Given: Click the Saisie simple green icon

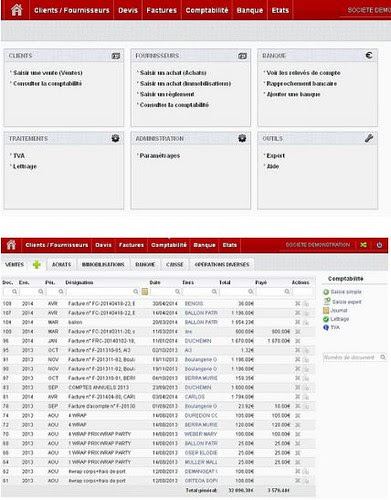Looking at the screenshot, I should (326, 292).
